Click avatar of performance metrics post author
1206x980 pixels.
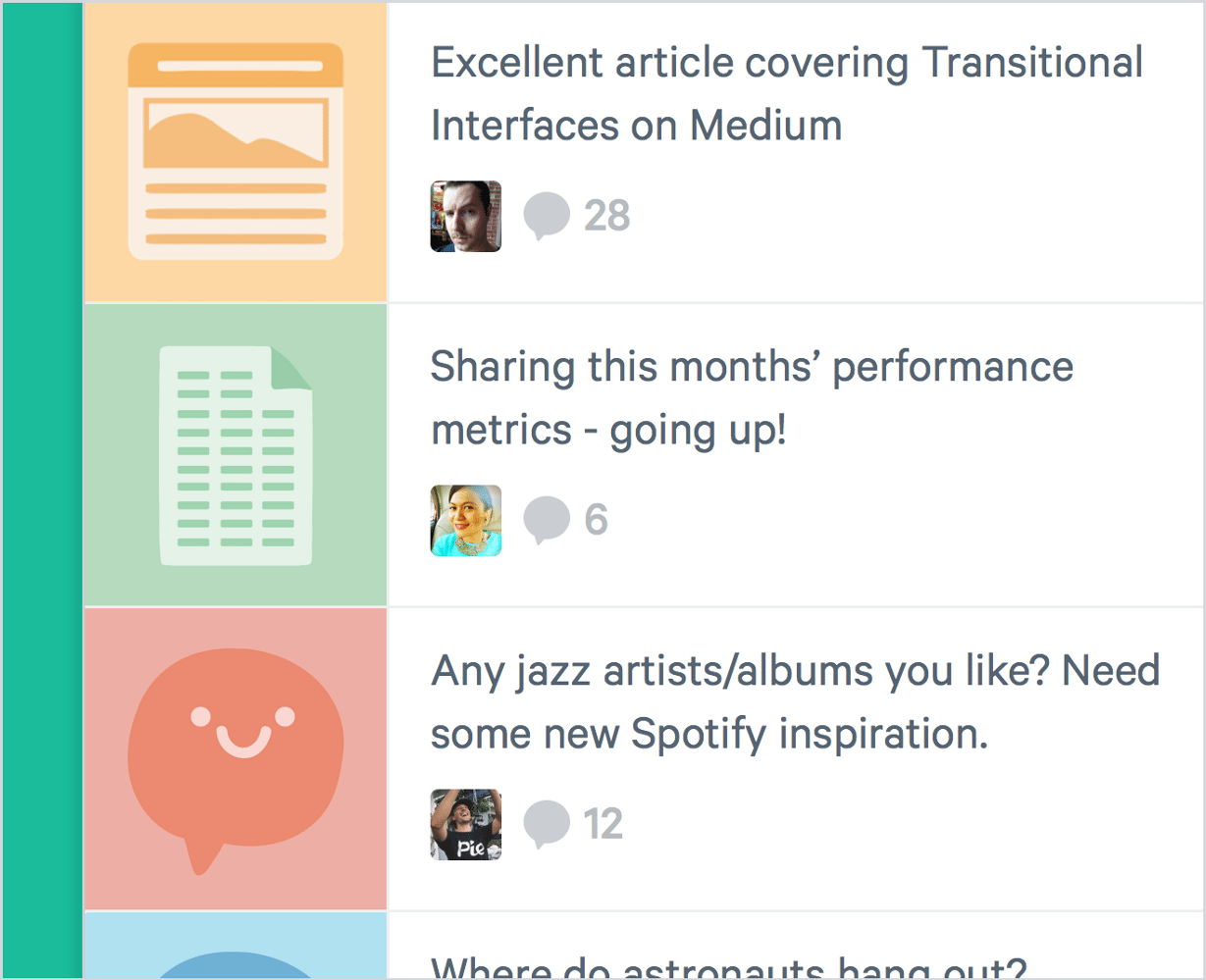tap(466, 521)
